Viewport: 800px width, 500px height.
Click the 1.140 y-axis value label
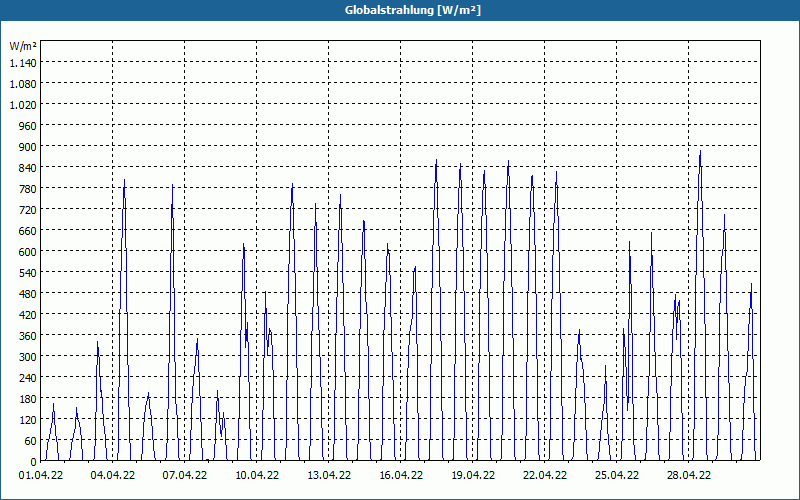(23, 62)
